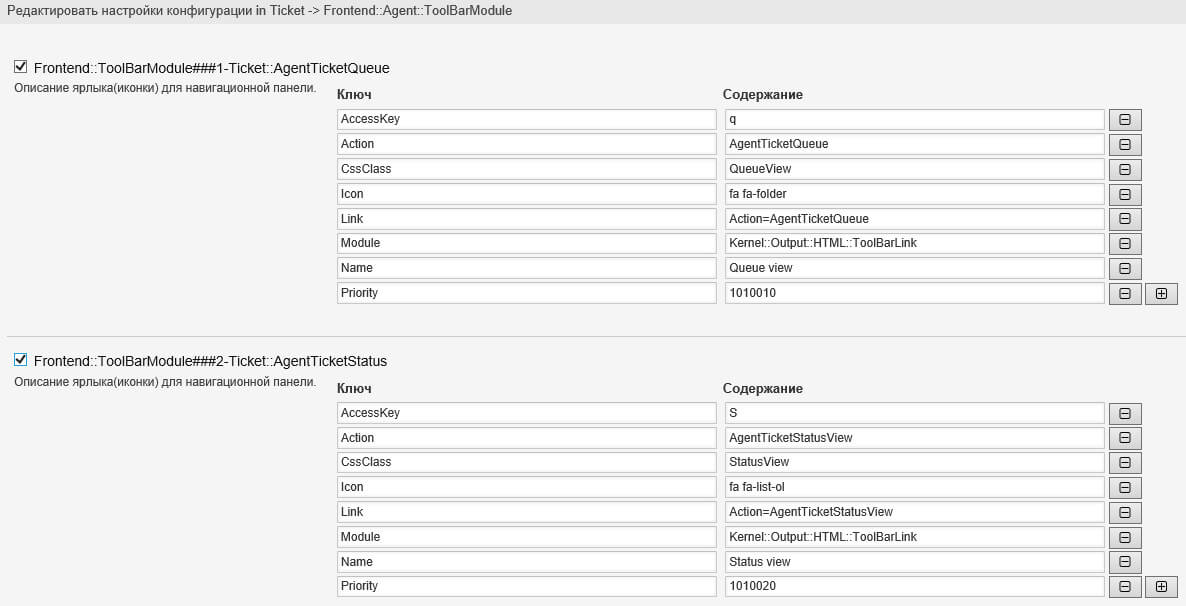
Task: Edit the Link value Action=AgentTicketQueue
Action: coord(914,219)
